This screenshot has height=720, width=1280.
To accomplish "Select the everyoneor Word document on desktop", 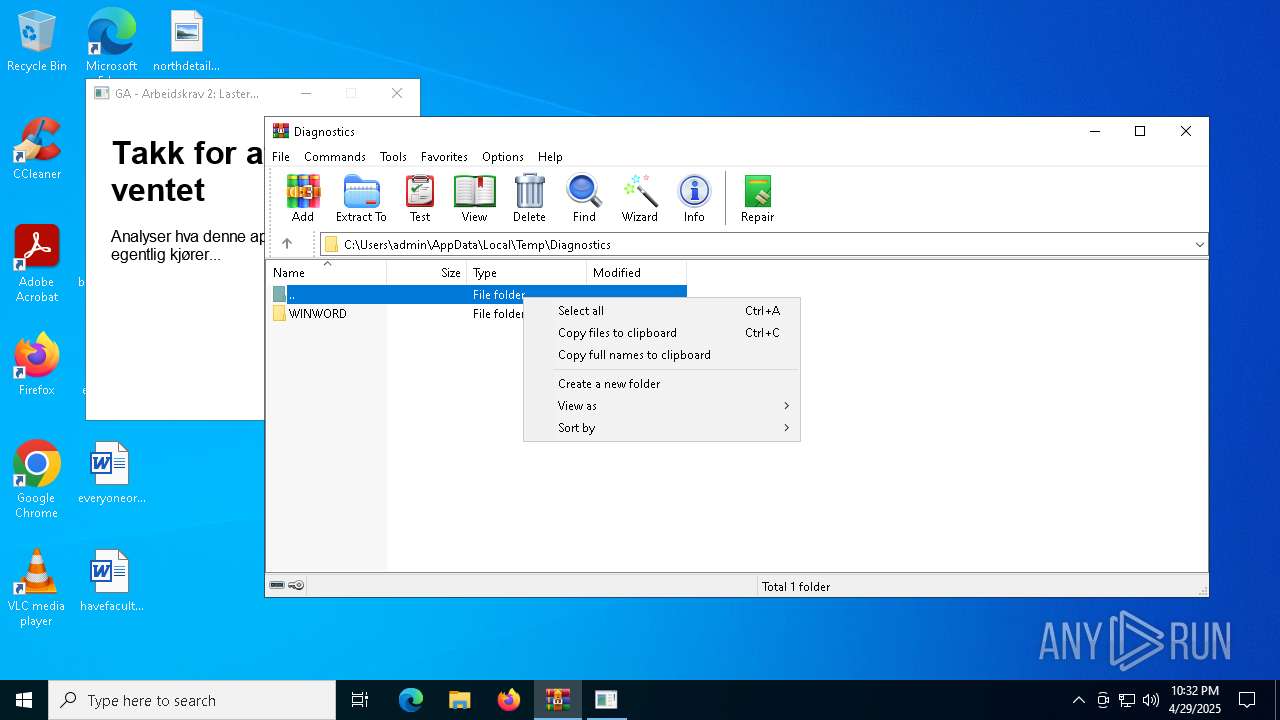I will (111, 473).
